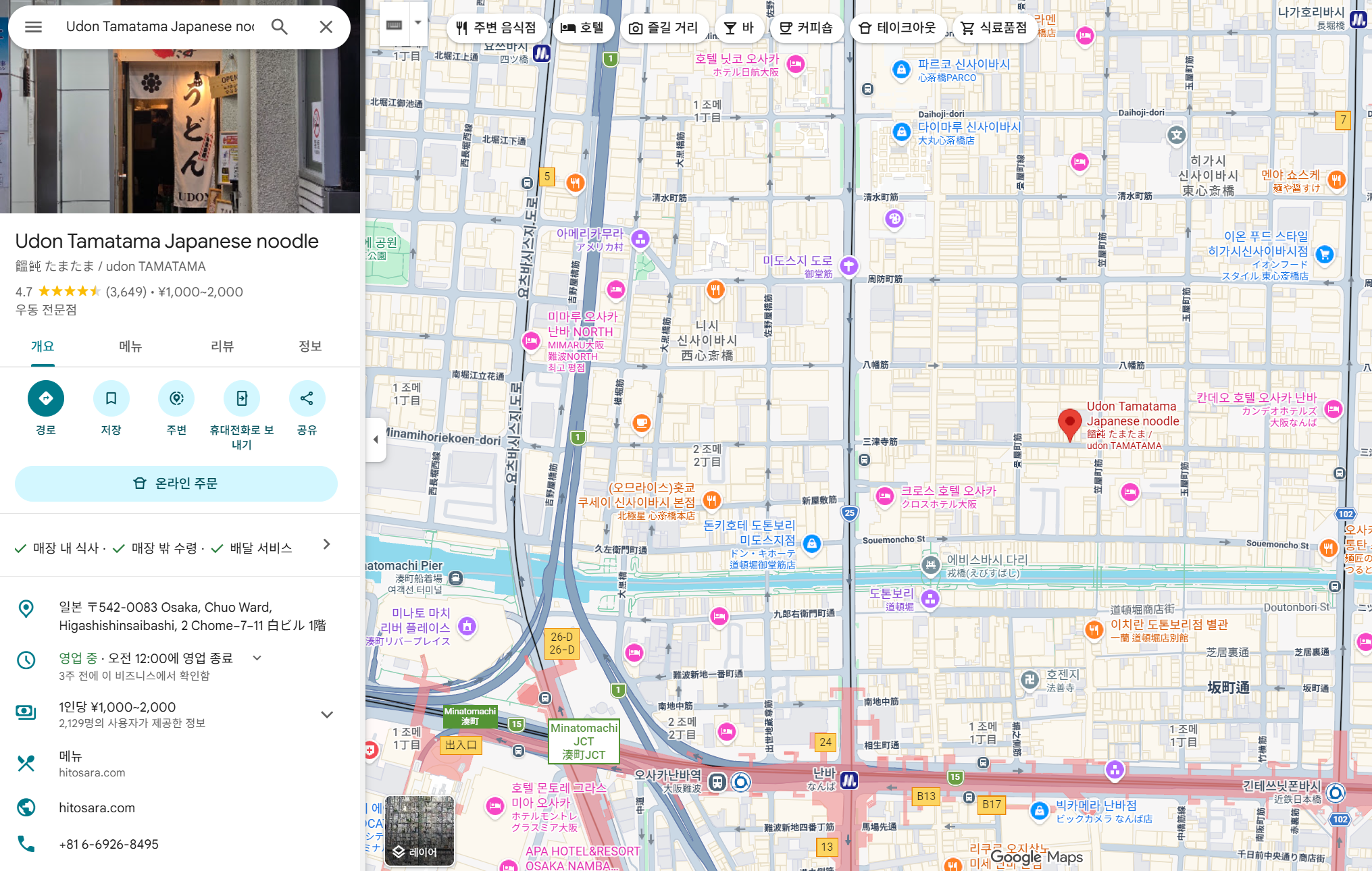Image resolution: width=1372 pixels, height=871 pixels.
Task: Click the 호젠지 temple marker
Action: (1030, 680)
